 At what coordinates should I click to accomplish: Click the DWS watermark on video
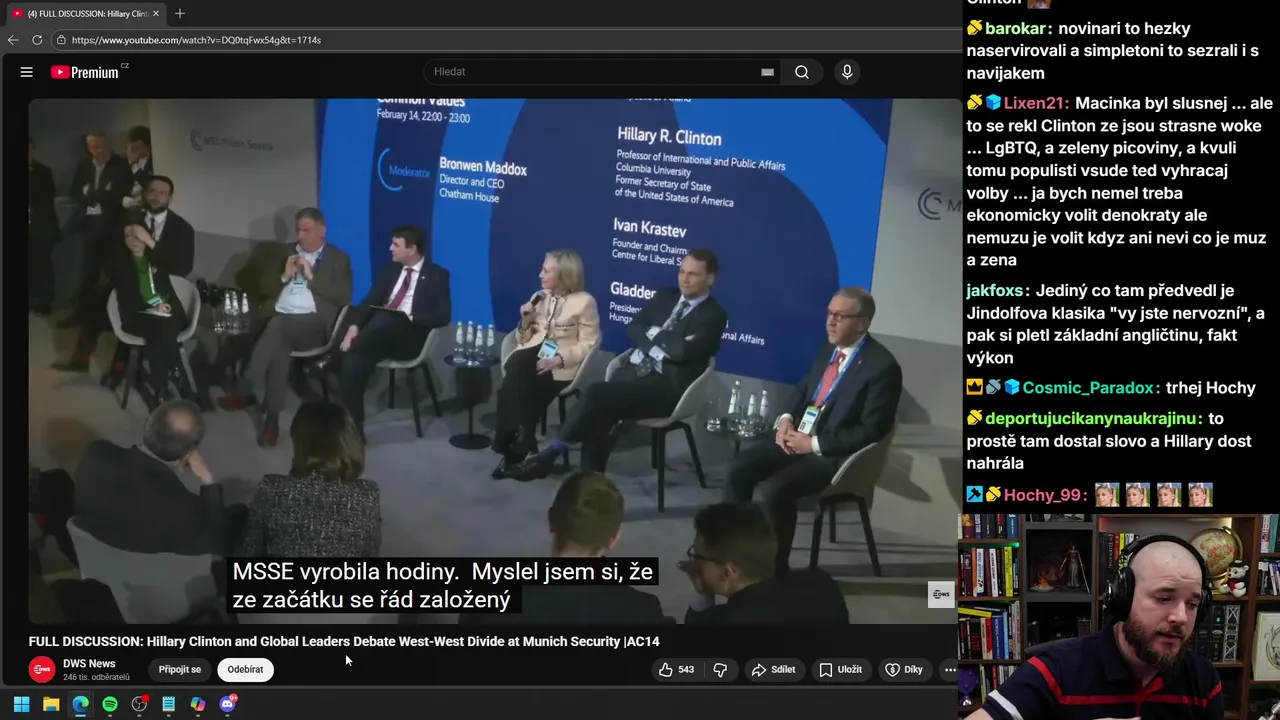point(941,594)
